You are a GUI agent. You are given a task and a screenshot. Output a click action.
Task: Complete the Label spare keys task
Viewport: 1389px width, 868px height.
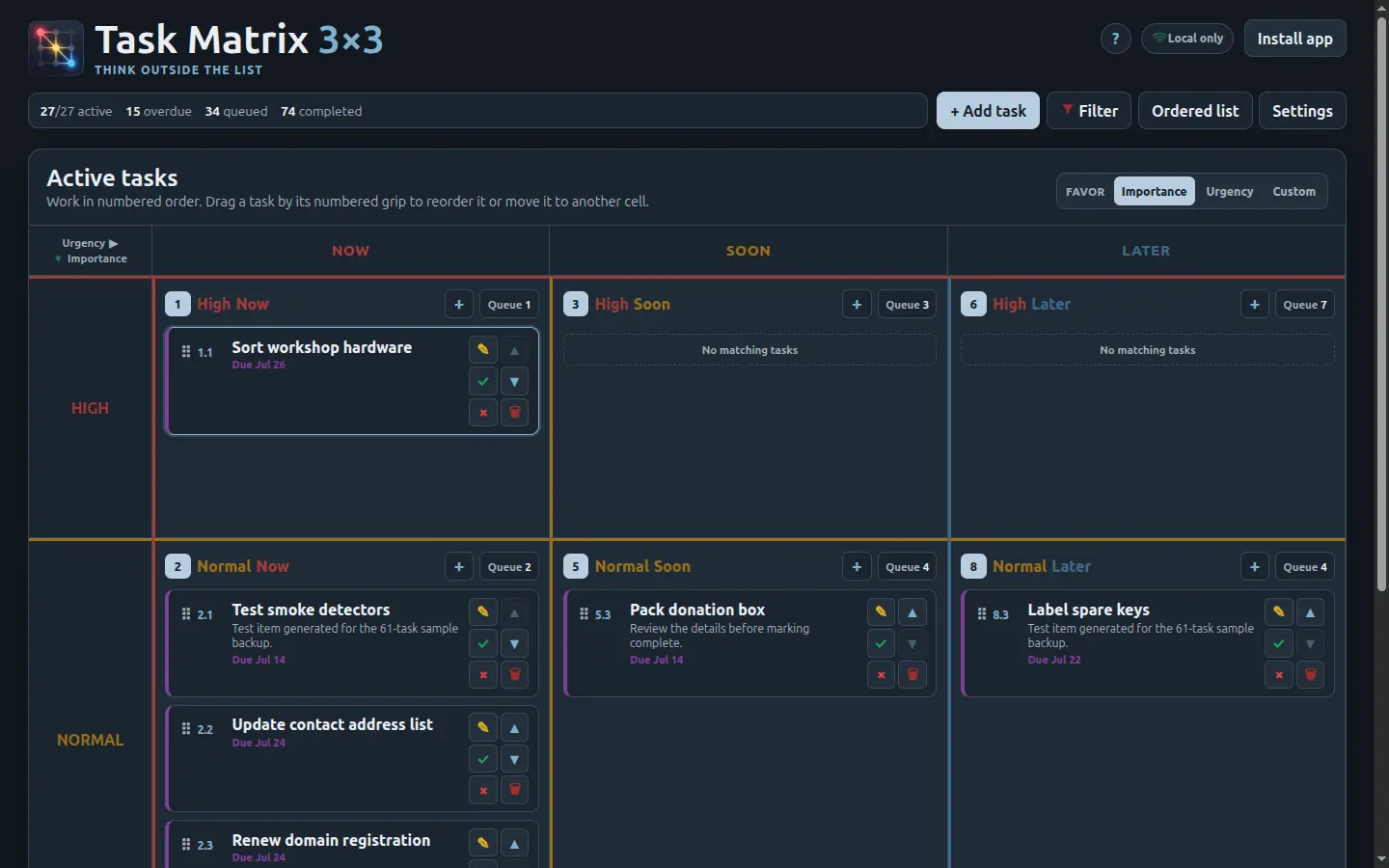(1278, 643)
